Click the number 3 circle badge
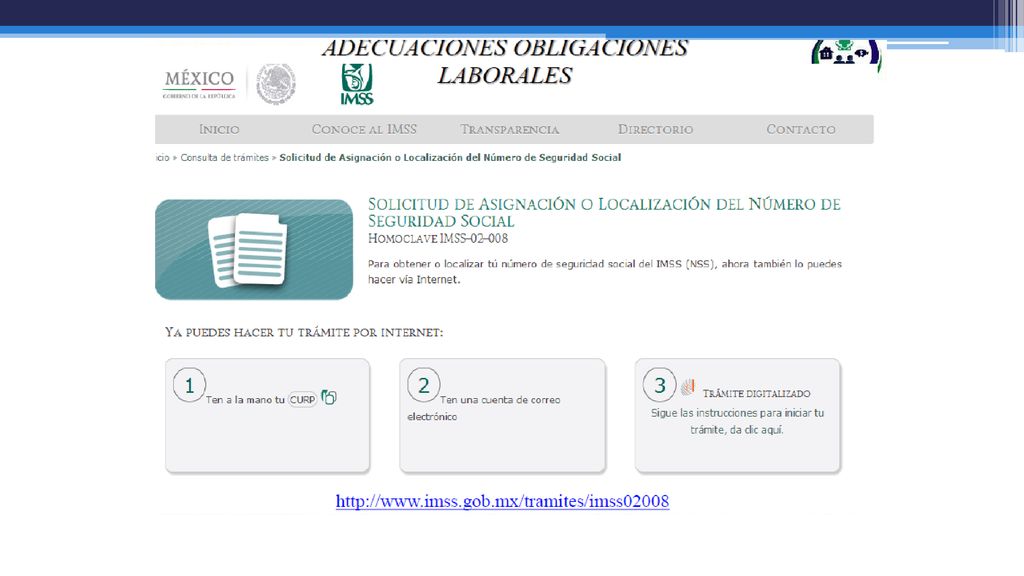 (x=660, y=385)
